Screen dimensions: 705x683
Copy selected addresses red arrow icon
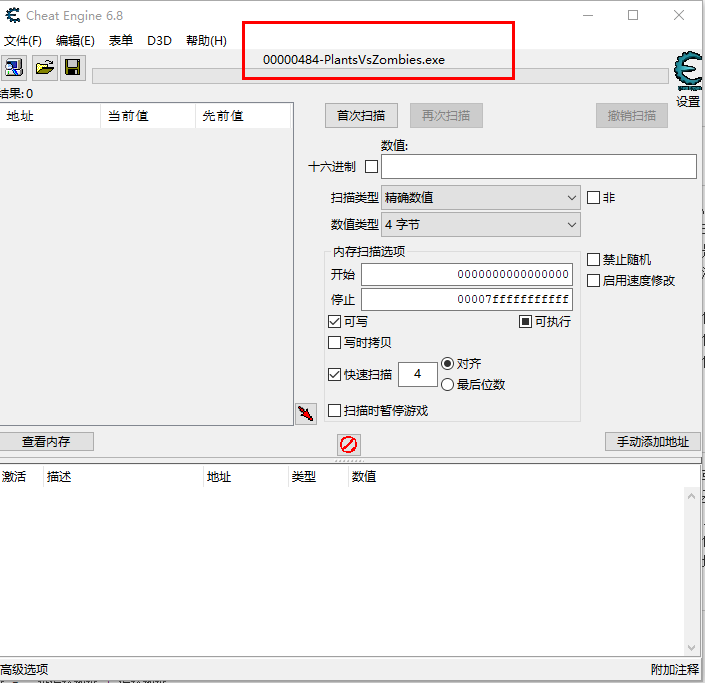click(306, 413)
